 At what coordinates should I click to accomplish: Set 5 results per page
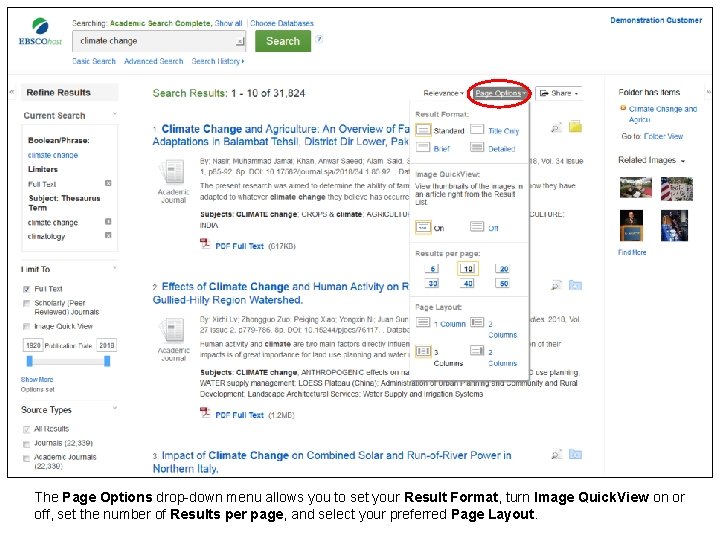tap(432, 269)
